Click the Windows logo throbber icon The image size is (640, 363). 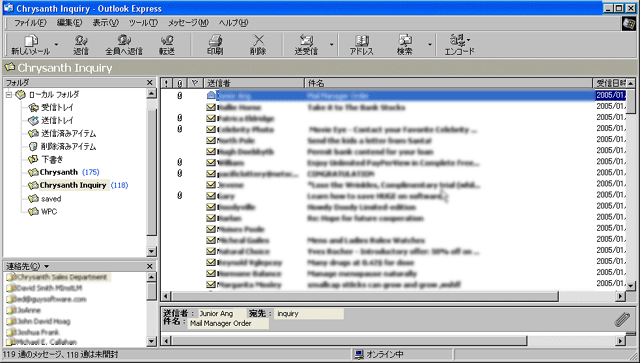point(629,24)
